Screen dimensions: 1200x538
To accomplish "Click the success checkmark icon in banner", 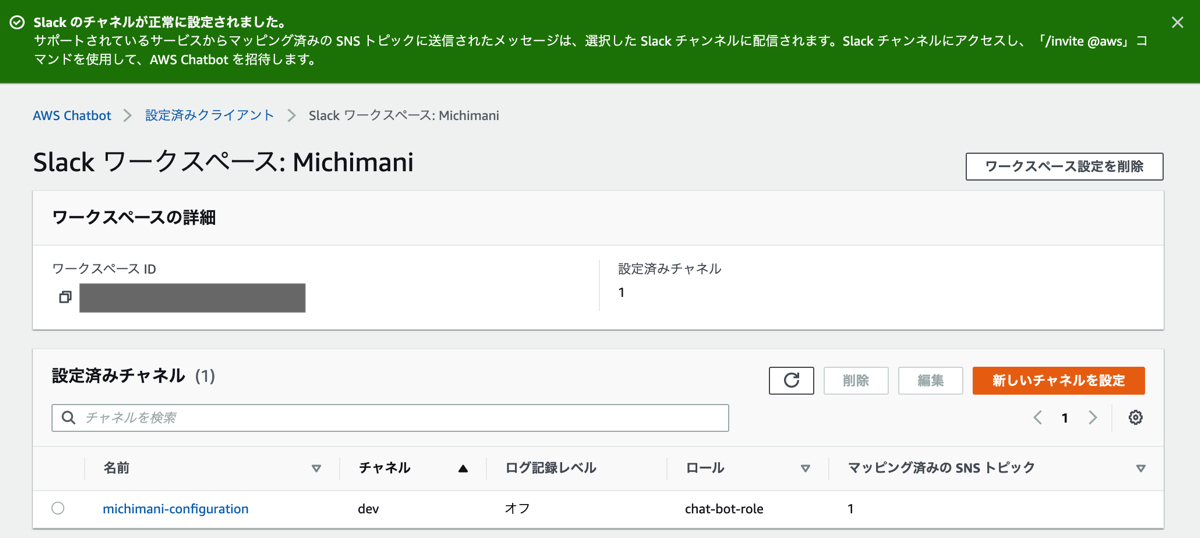I will pos(17,22).
